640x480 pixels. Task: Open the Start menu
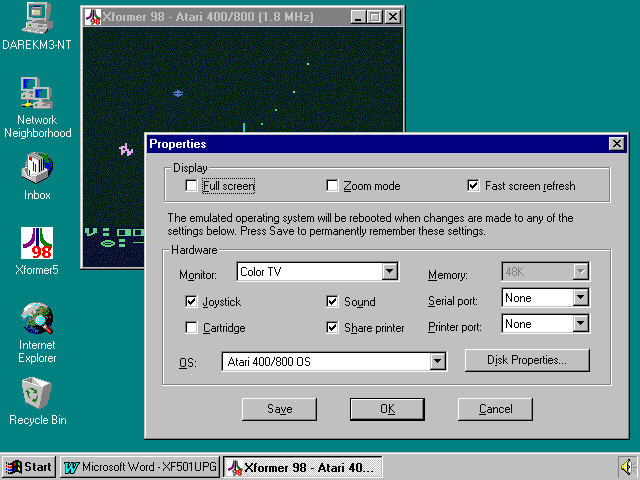point(29,467)
